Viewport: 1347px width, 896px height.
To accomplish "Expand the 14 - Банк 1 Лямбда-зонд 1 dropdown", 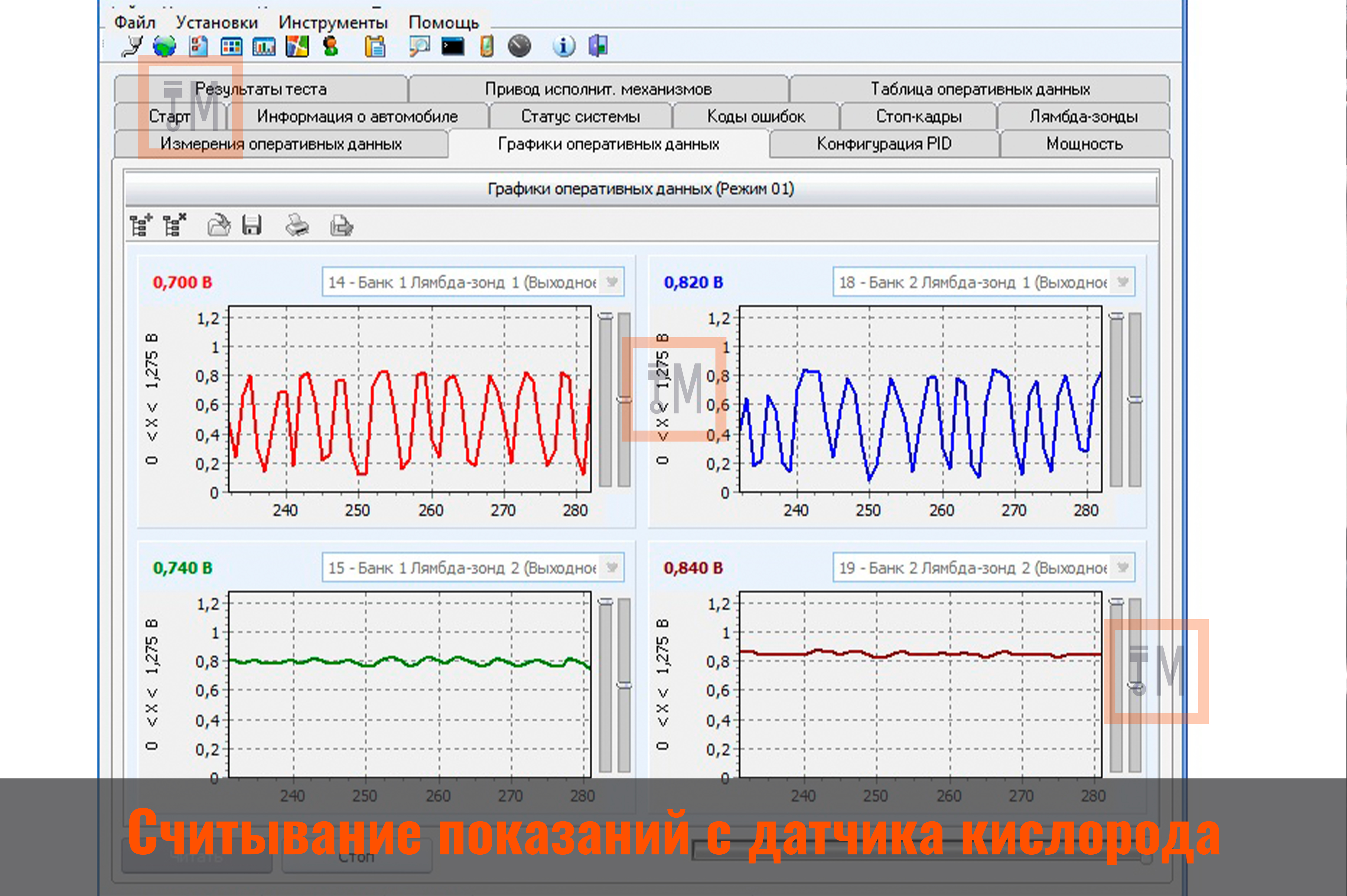I will click(612, 282).
